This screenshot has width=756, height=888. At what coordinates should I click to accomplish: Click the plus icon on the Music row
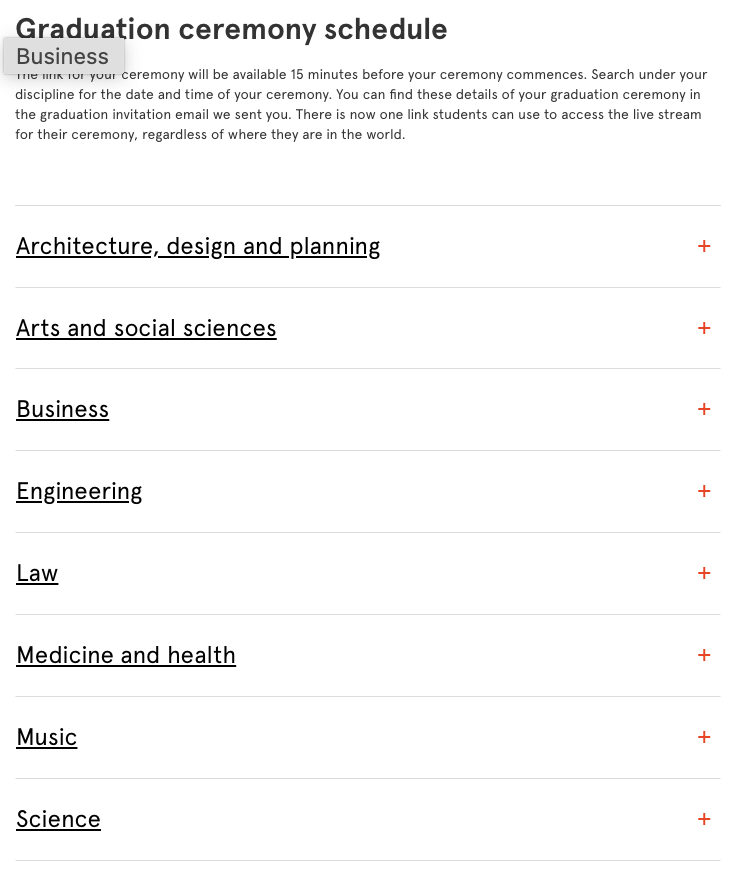tap(704, 737)
